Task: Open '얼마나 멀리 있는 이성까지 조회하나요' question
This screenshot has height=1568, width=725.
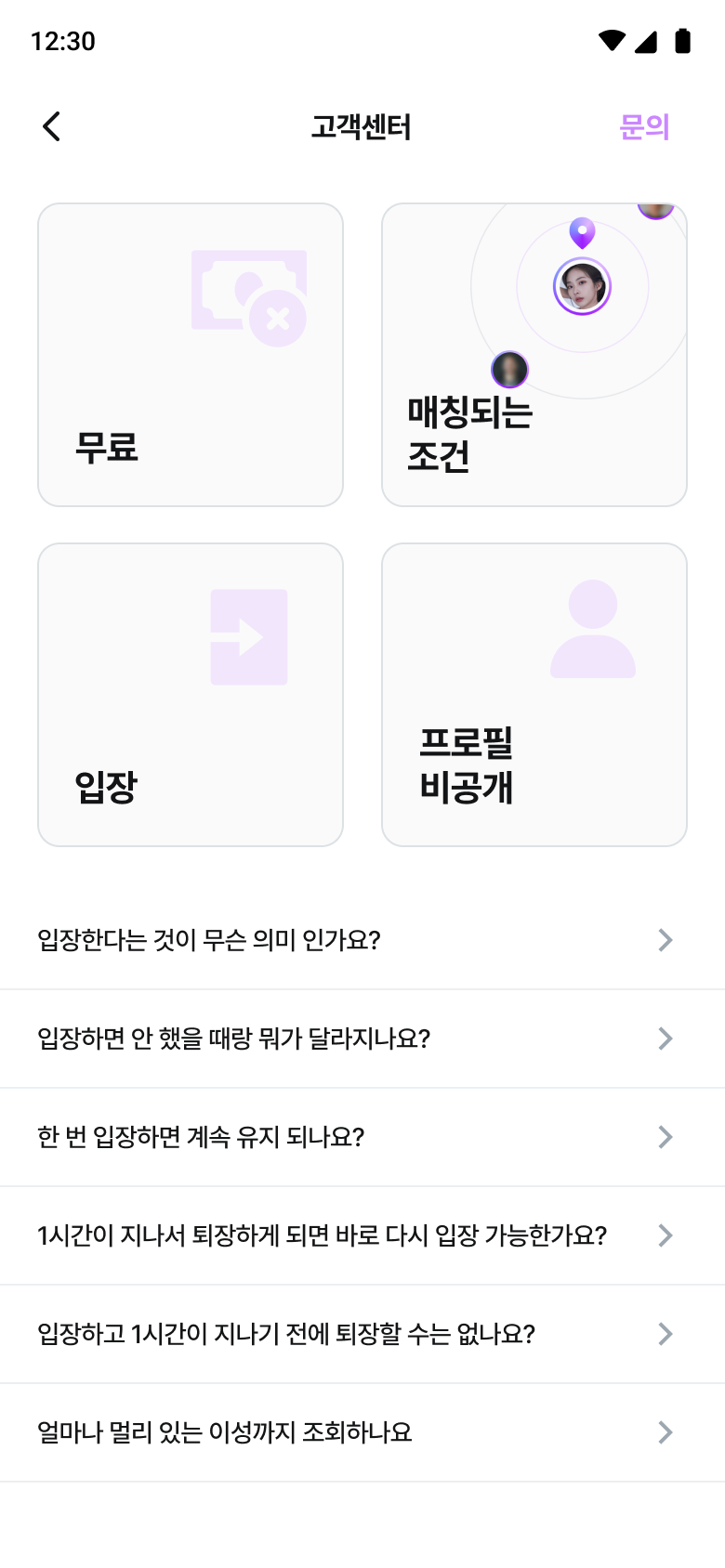Action: point(225,1432)
